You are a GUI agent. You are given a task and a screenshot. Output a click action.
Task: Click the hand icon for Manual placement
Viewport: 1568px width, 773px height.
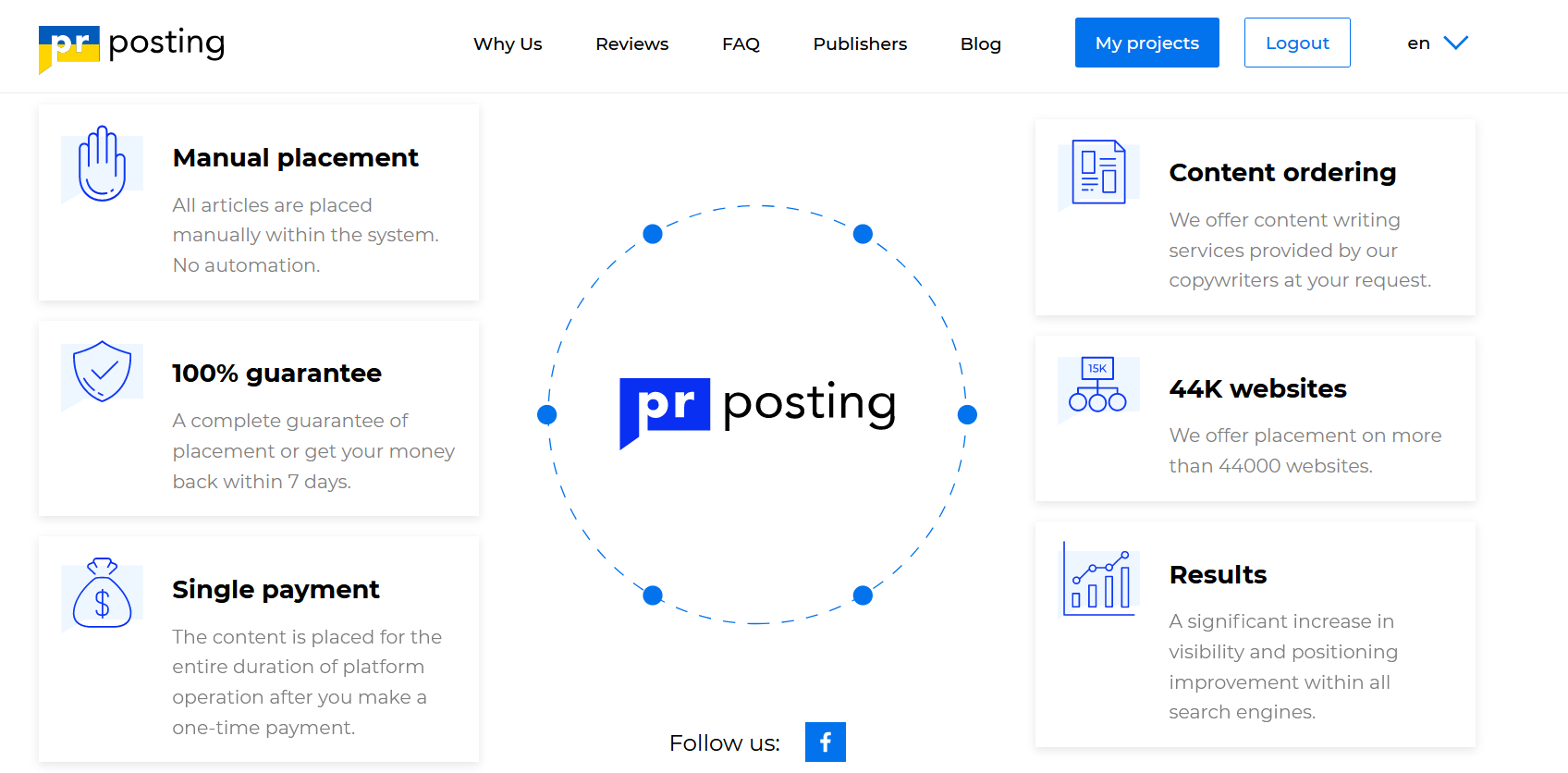click(102, 165)
